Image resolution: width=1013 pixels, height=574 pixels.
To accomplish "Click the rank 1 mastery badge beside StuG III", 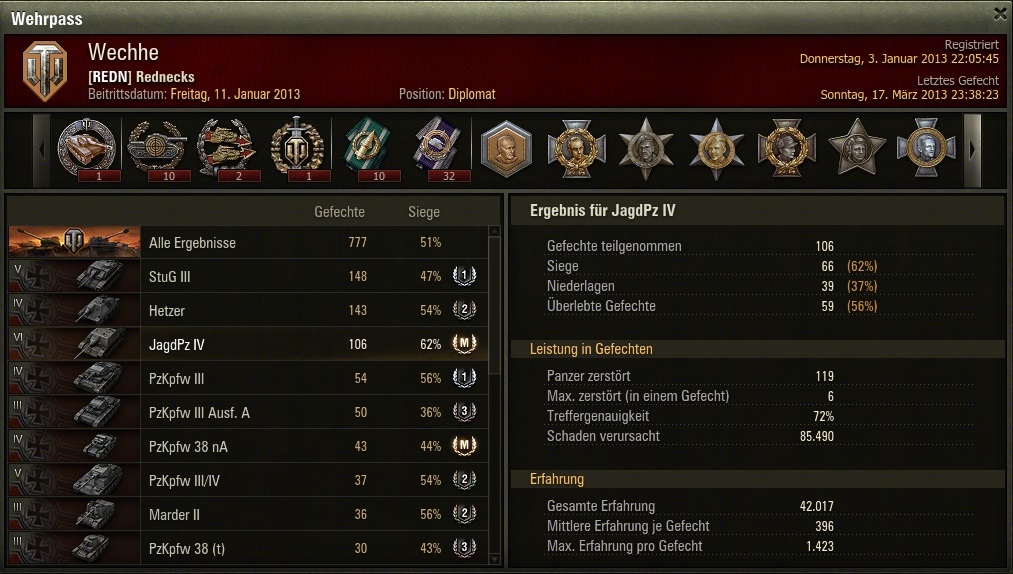I will click(464, 276).
